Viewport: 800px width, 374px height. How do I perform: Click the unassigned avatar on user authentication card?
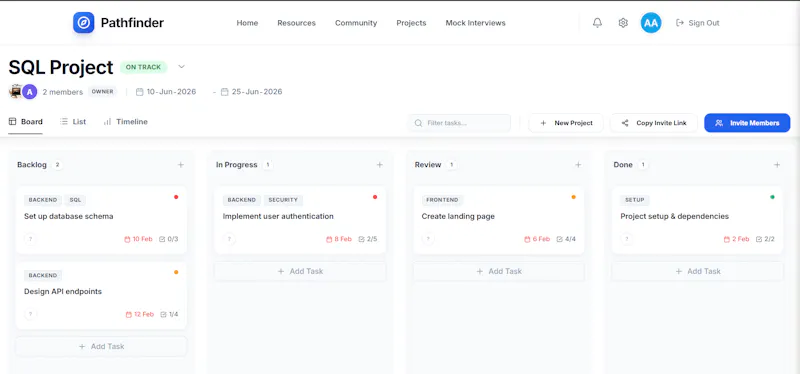[x=230, y=239]
